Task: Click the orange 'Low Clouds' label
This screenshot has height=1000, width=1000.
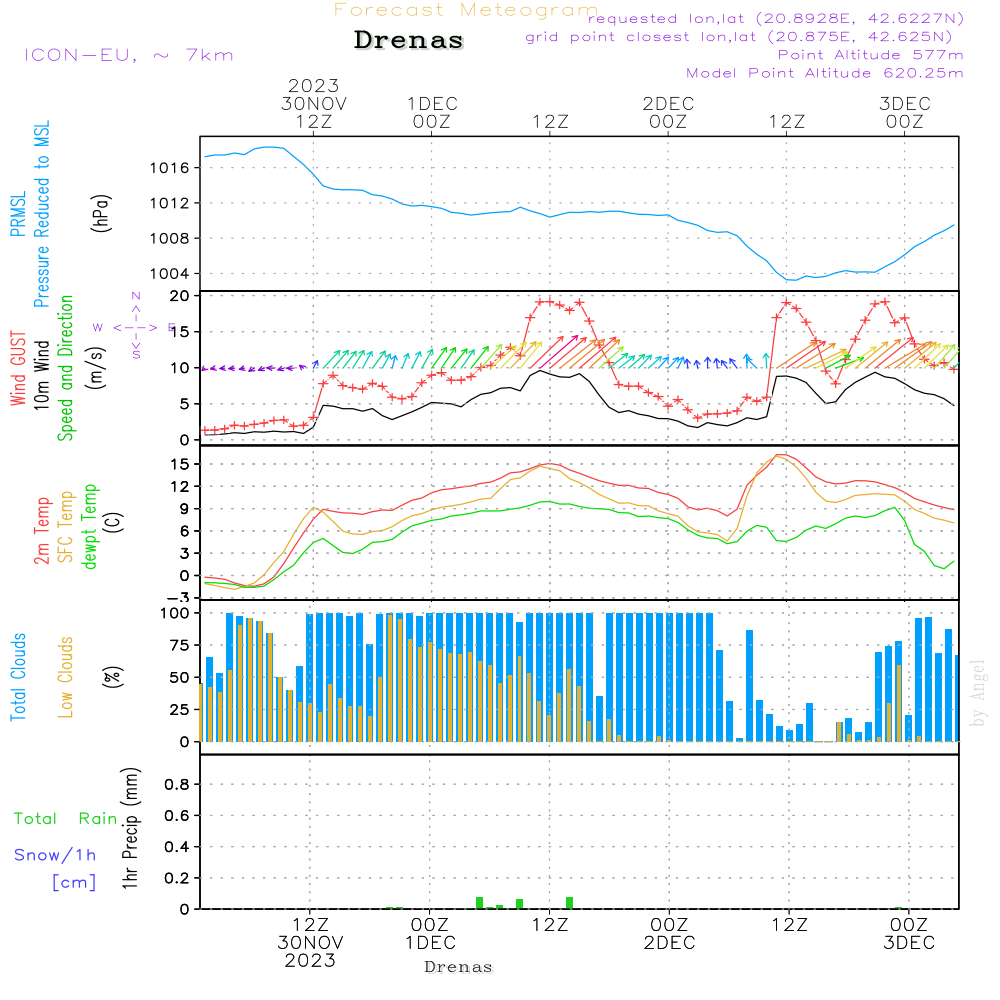Action: click(66, 677)
